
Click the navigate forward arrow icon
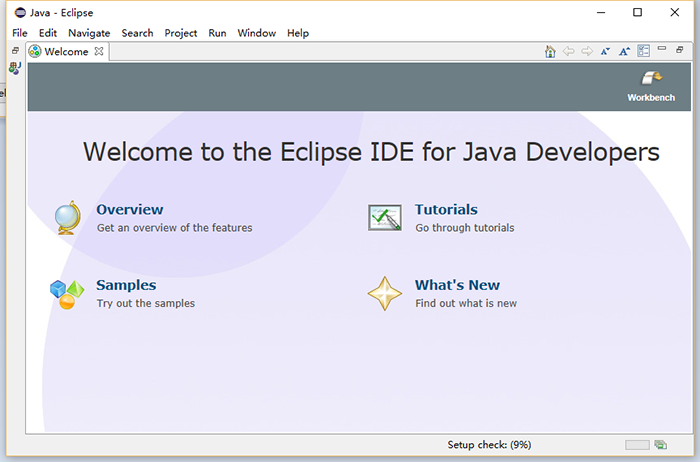coord(587,51)
